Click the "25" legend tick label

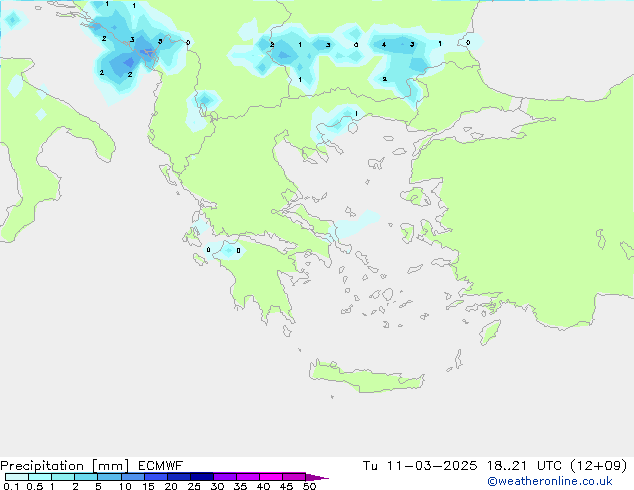click(x=194, y=486)
